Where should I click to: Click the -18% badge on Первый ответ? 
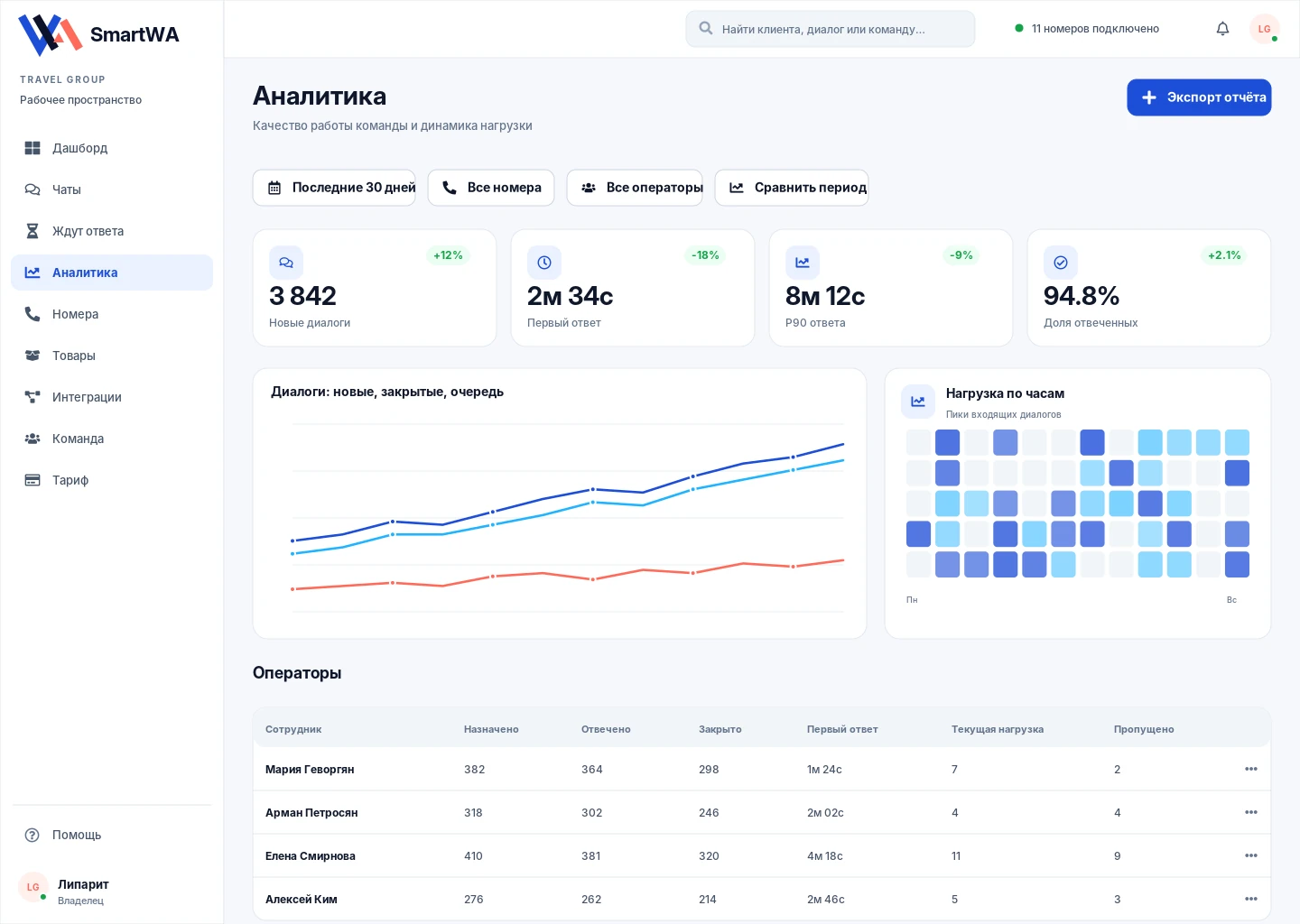pos(705,255)
